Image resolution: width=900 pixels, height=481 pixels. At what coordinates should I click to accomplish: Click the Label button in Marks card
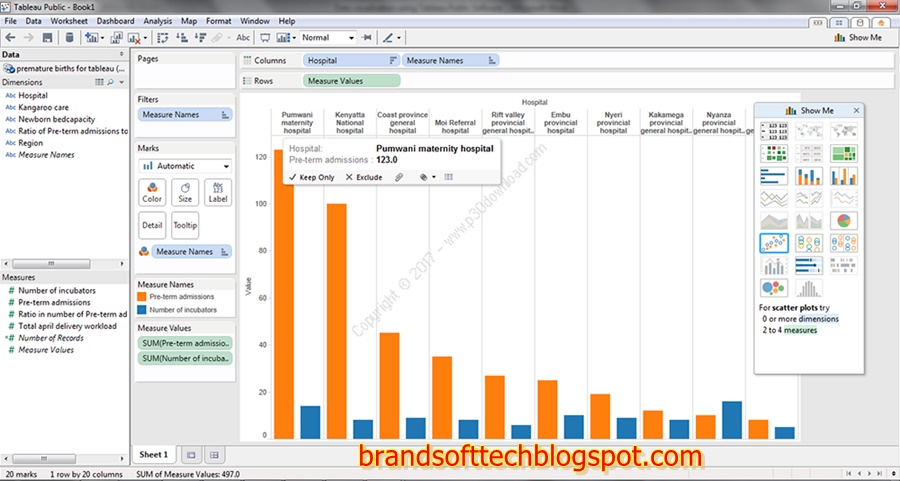(x=218, y=192)
